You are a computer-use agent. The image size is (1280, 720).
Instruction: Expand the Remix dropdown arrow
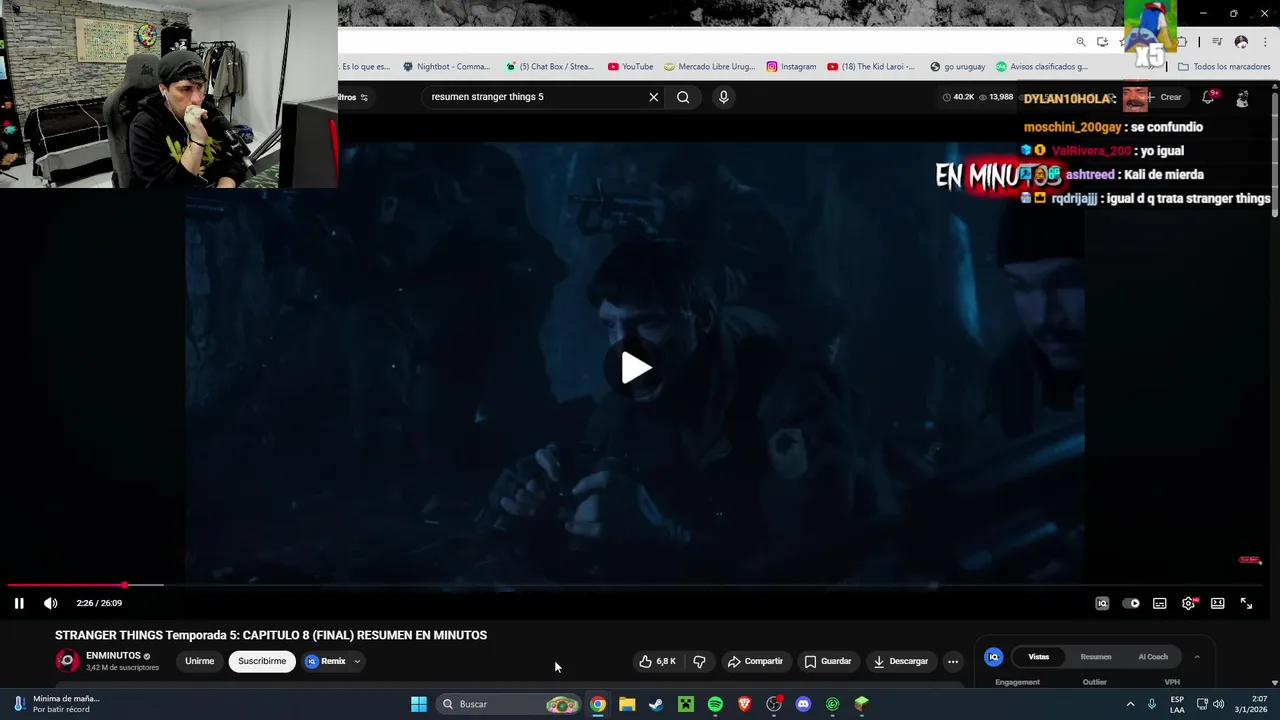point(357,661)
